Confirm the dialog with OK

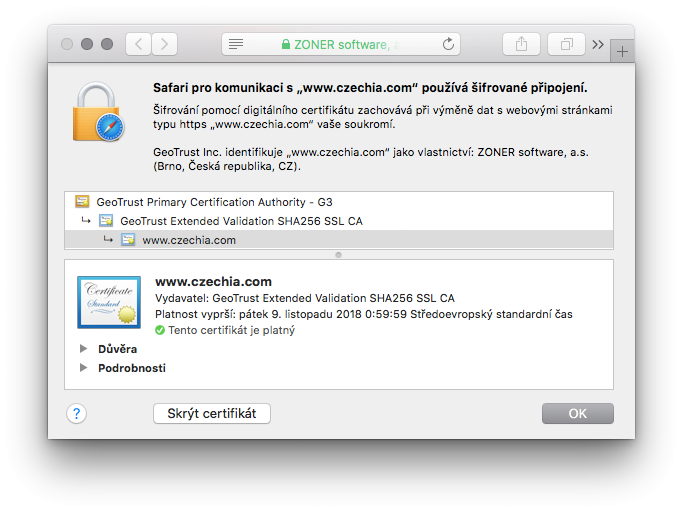[x=578, y=413]
